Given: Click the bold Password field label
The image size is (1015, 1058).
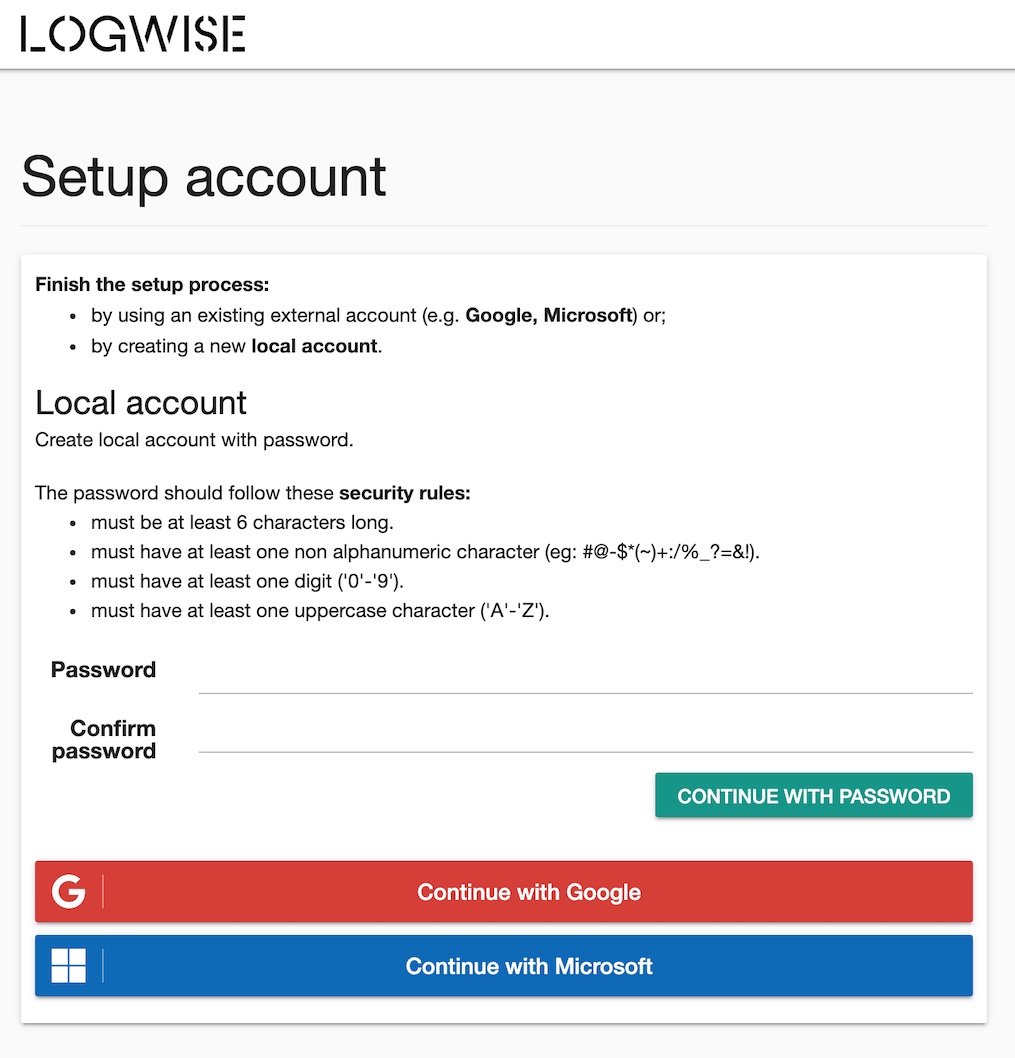Looking at the screenshot, I should coord(103,670).
